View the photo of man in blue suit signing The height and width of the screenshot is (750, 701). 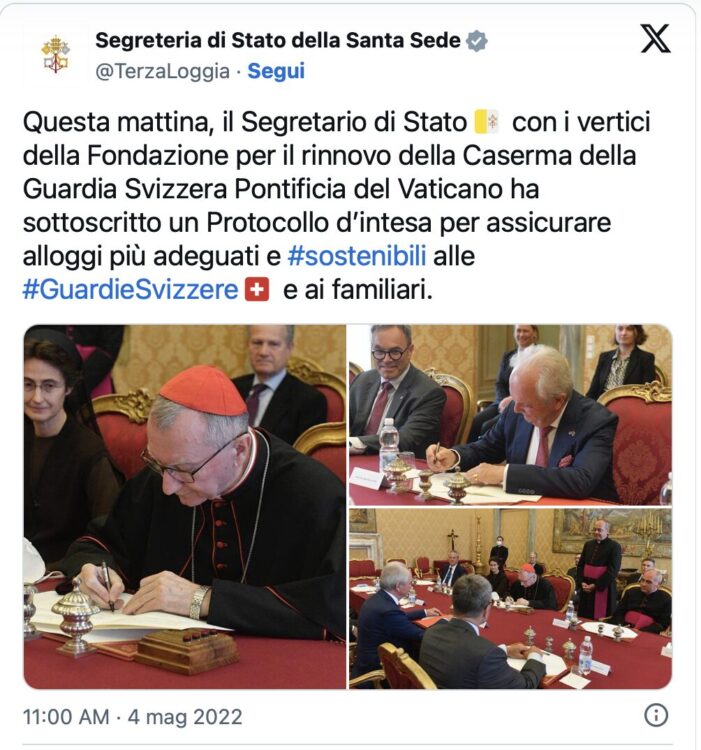[510, 415]
